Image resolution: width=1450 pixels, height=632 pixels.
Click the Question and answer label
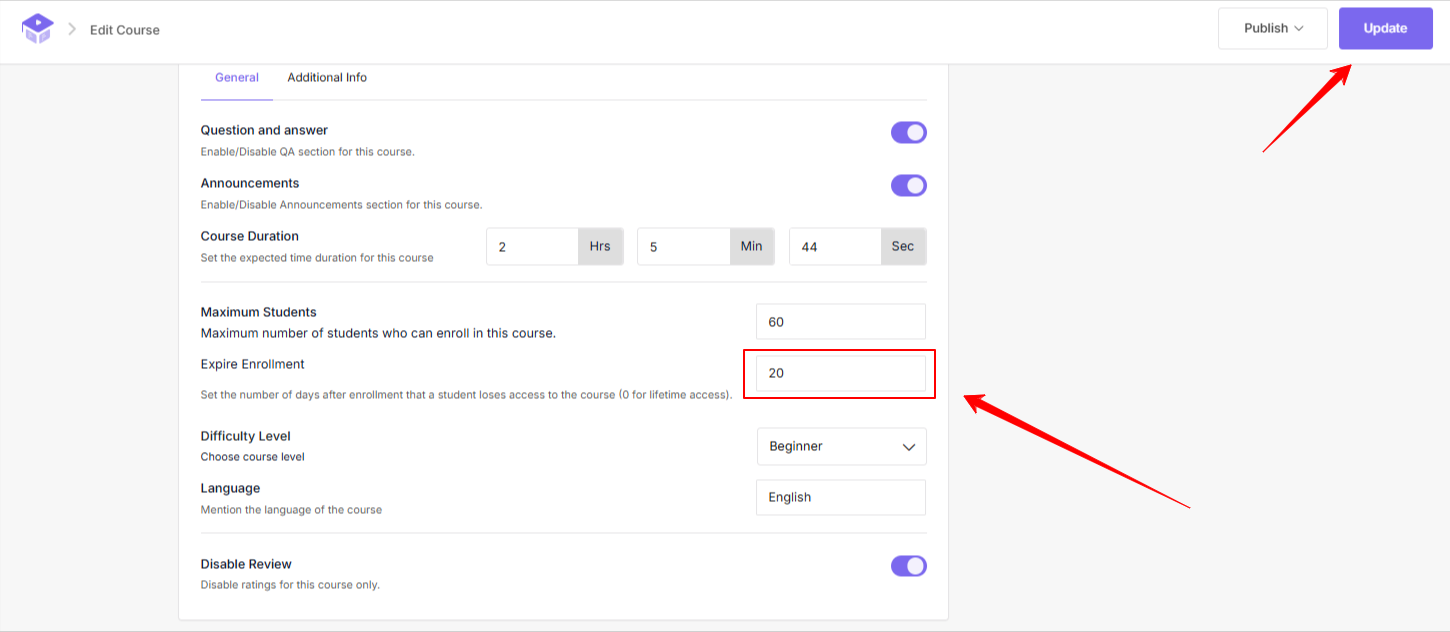pos(264,130)
